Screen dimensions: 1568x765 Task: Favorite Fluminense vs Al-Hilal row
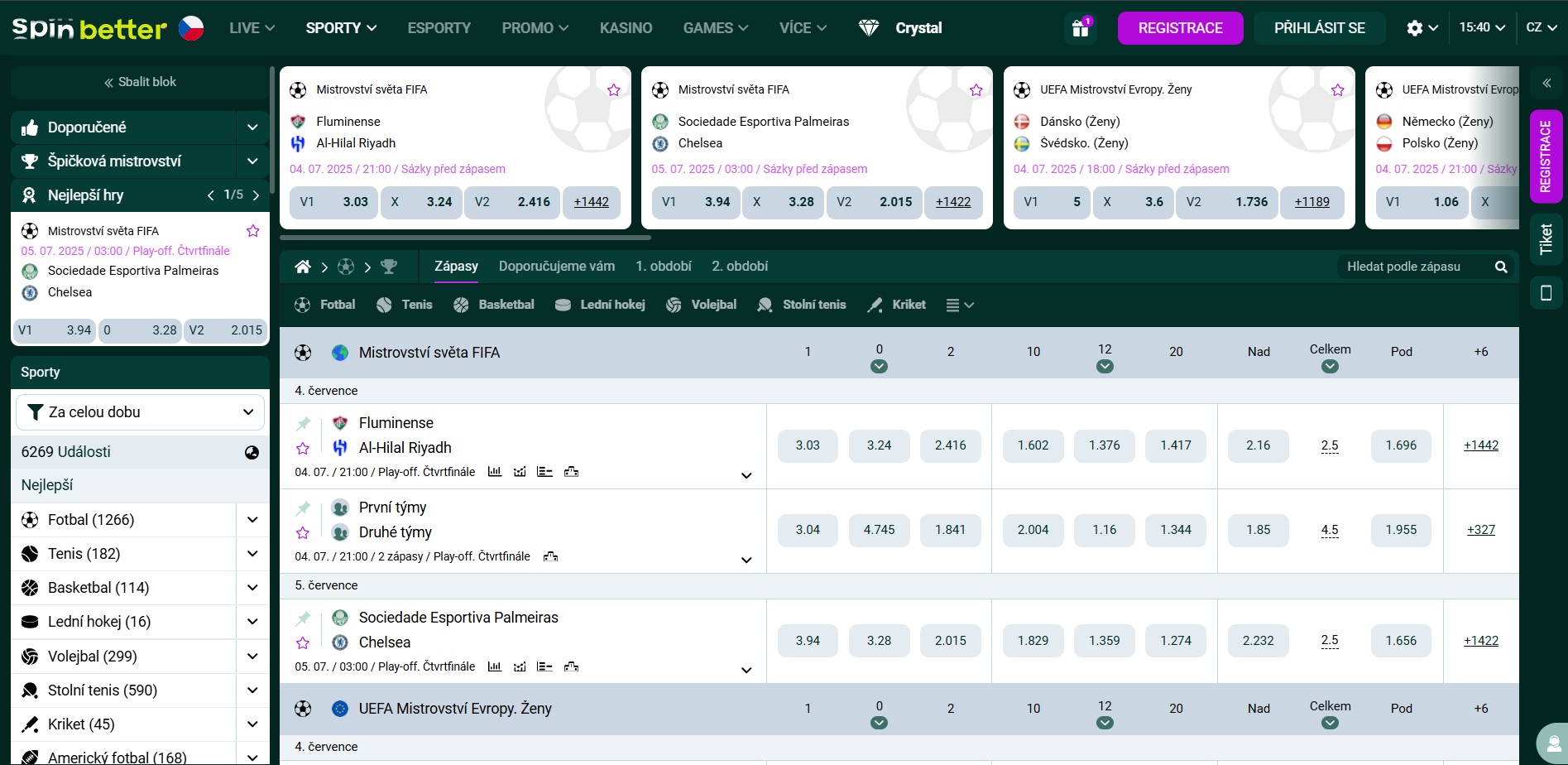303,448
